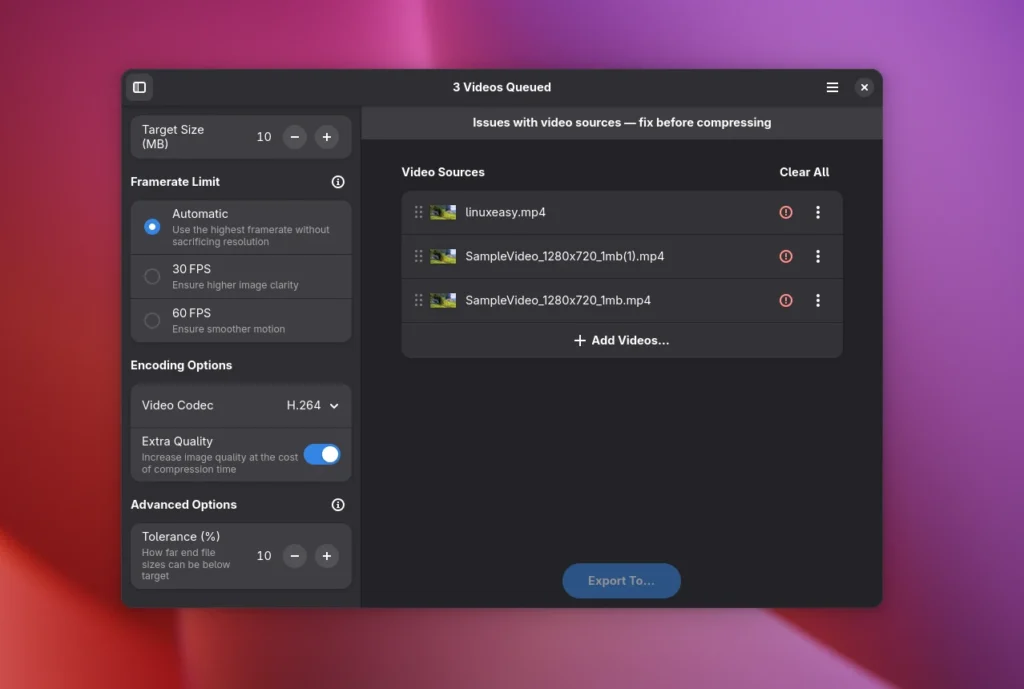Click warning icon for SampleVideo_1280x720_1mb.mp4
1024x689 pixels.
tap(786, 300)
